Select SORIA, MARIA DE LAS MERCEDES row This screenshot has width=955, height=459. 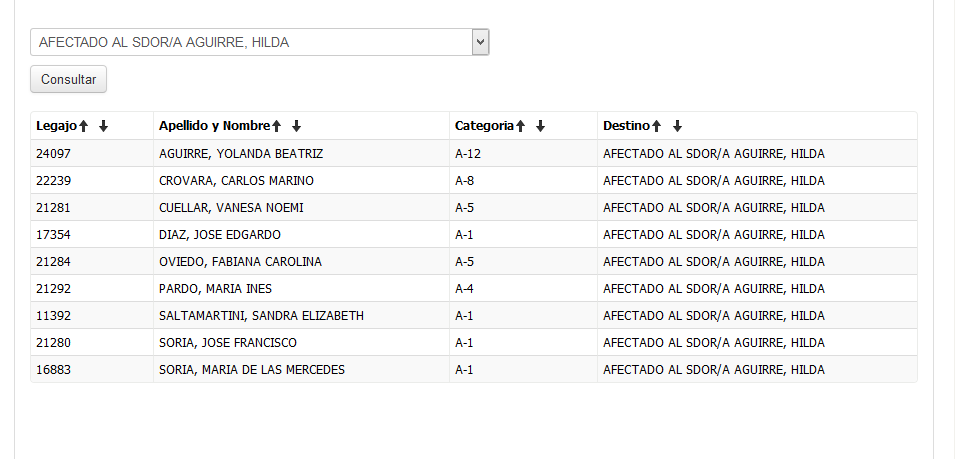[x=252, y=370]
